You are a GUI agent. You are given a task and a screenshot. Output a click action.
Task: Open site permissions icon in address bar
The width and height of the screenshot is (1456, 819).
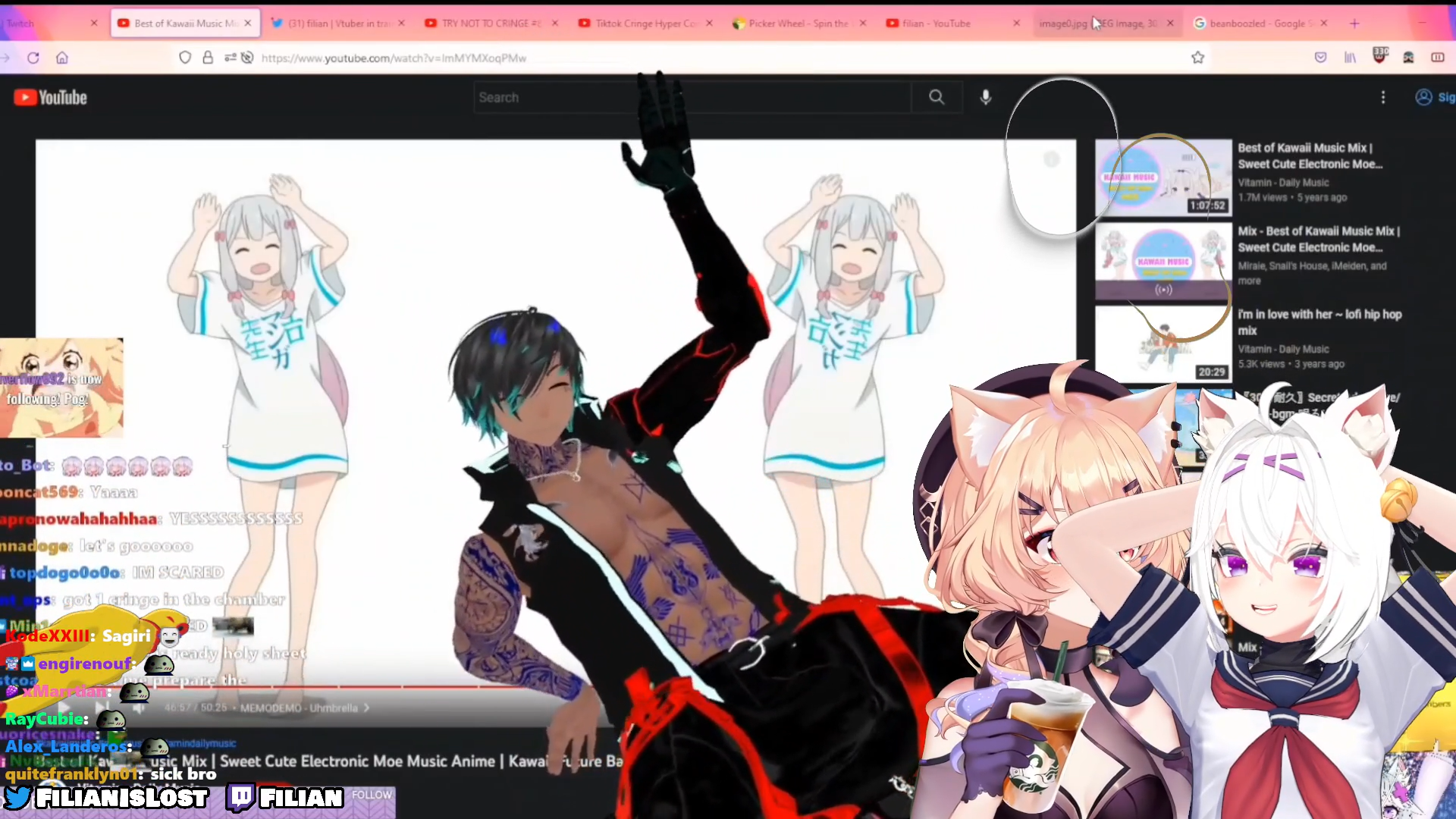click(x=230, y=58)
